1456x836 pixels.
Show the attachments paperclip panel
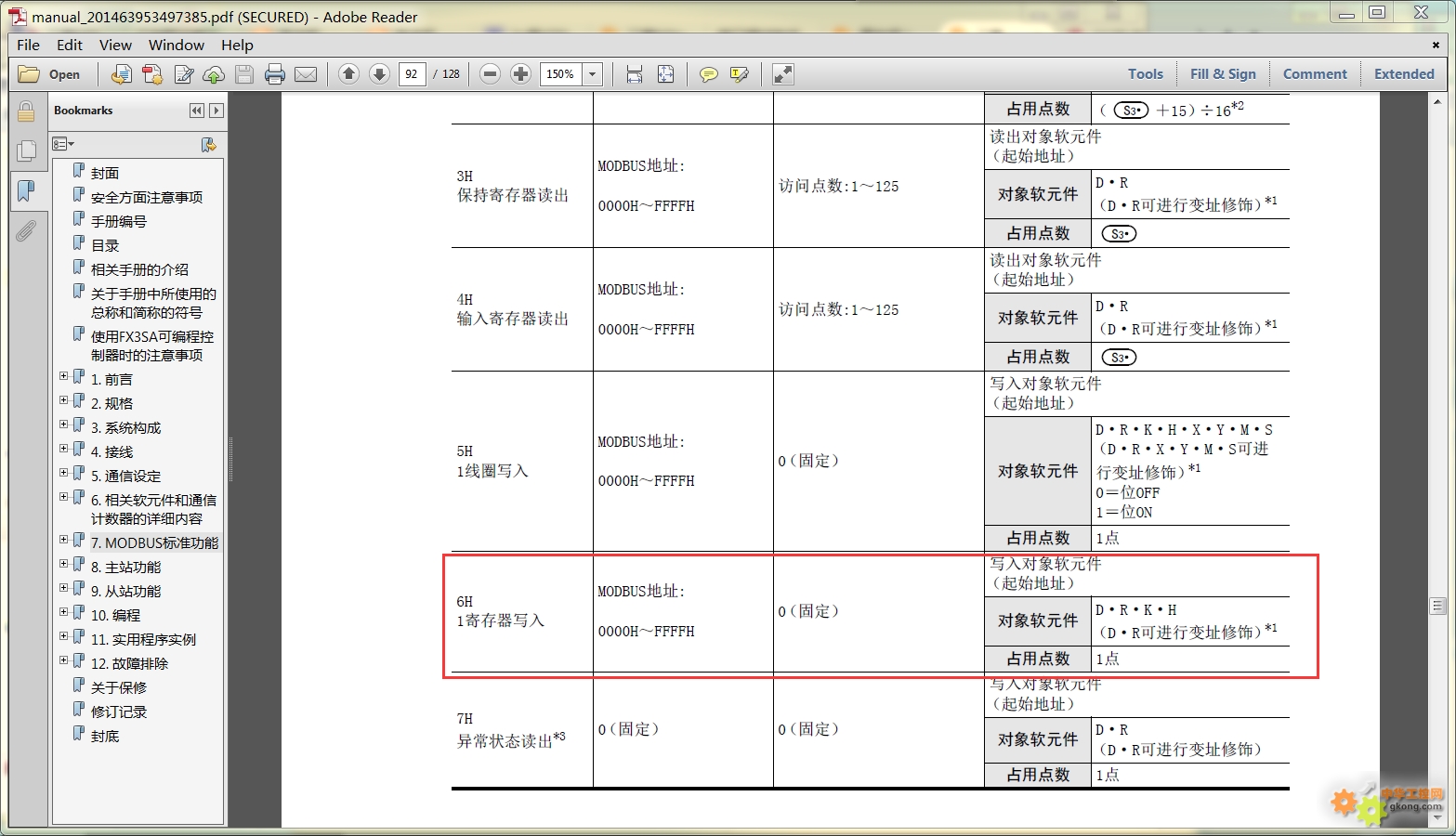tap(26, 230)
